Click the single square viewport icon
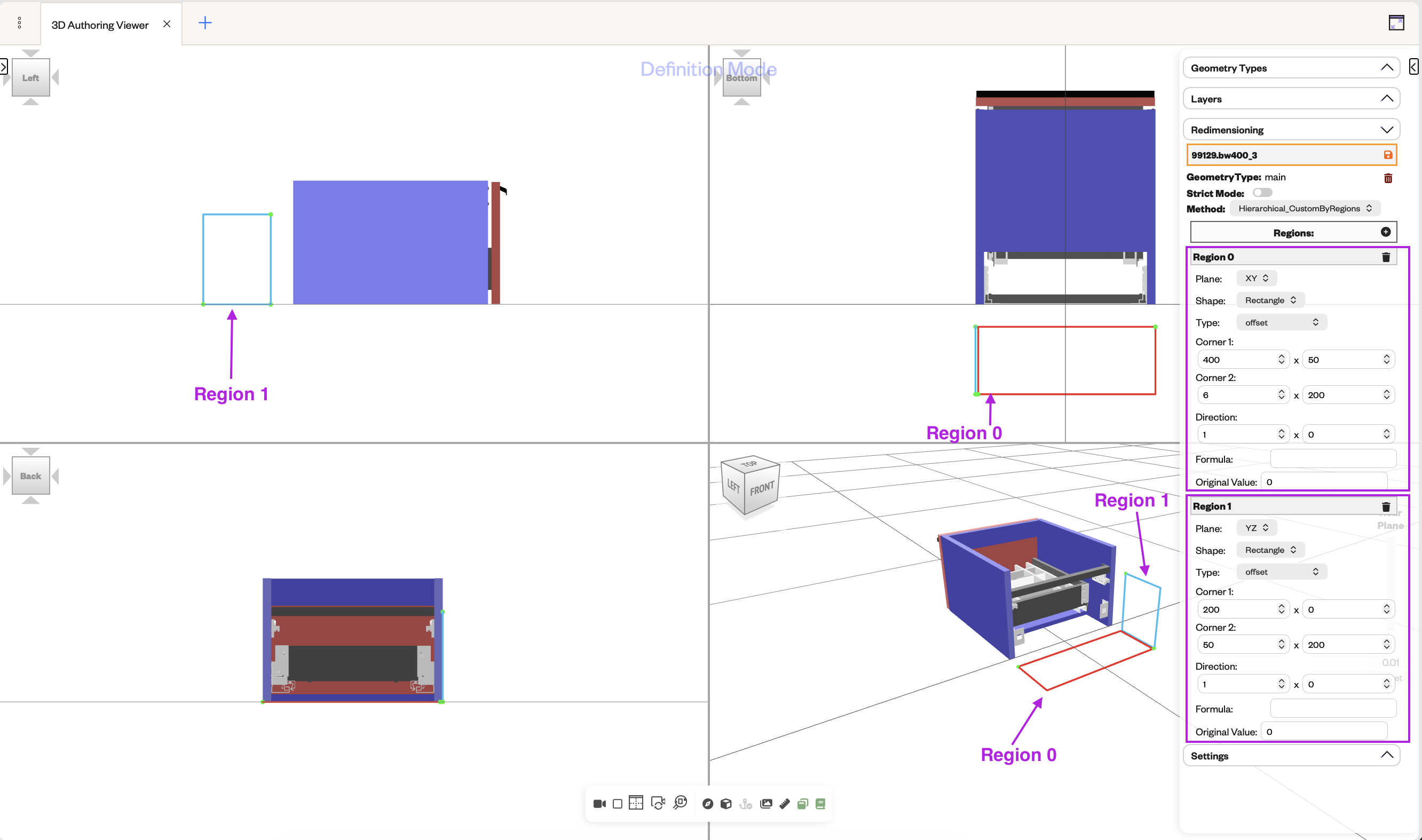 click(618, 804)
